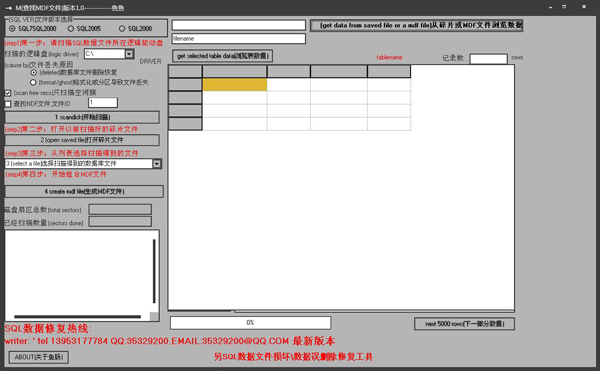Click the DRIVER label
The width and height of the screenshot is (600, 371).
(x=150, y=61)
